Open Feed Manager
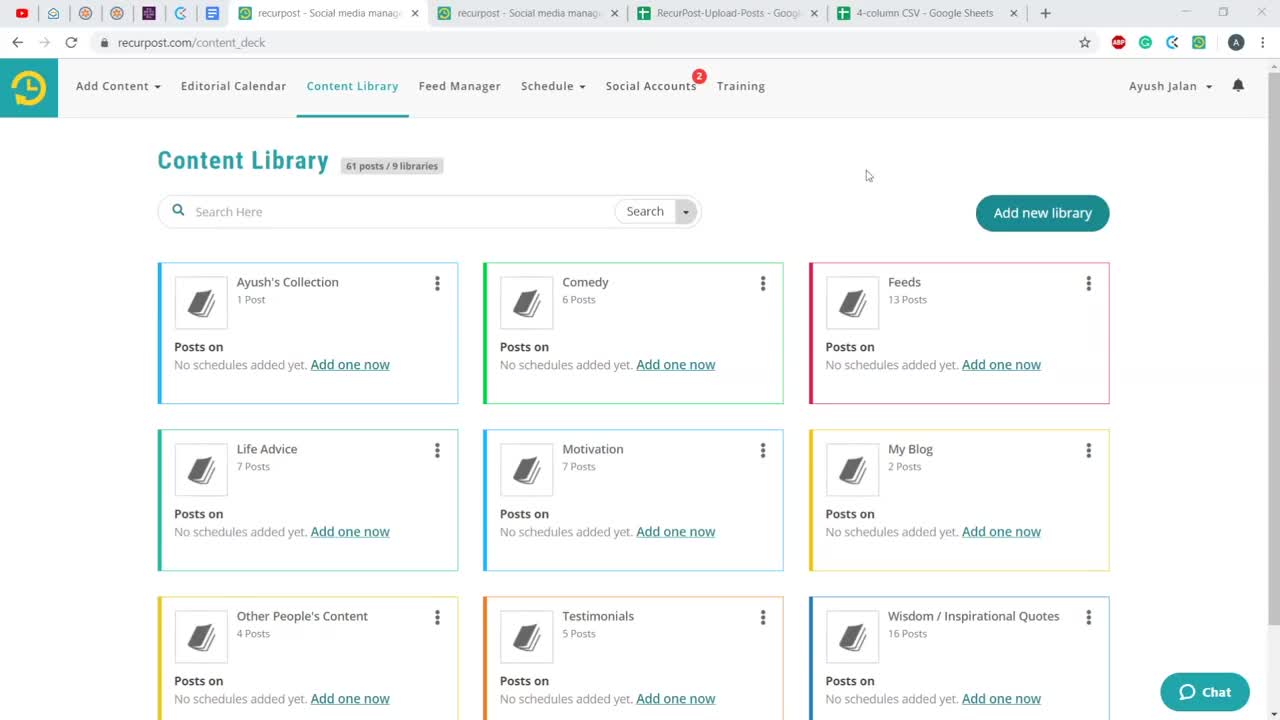The width and height of the screenshot is (1280, 720). click(x=459, y=86)
